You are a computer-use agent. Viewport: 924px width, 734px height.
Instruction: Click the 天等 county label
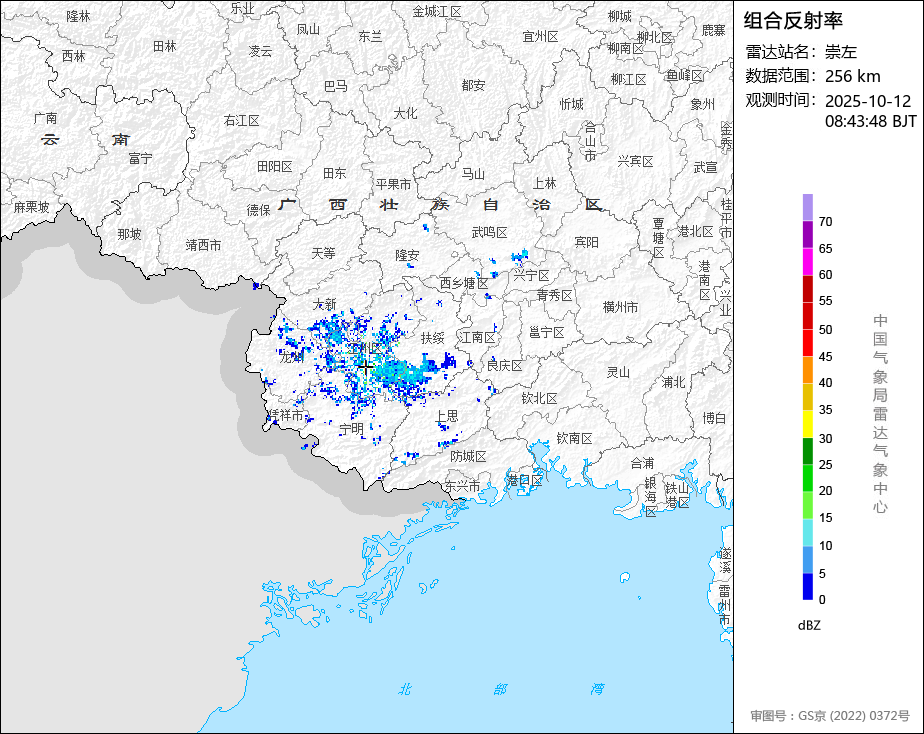323,253
